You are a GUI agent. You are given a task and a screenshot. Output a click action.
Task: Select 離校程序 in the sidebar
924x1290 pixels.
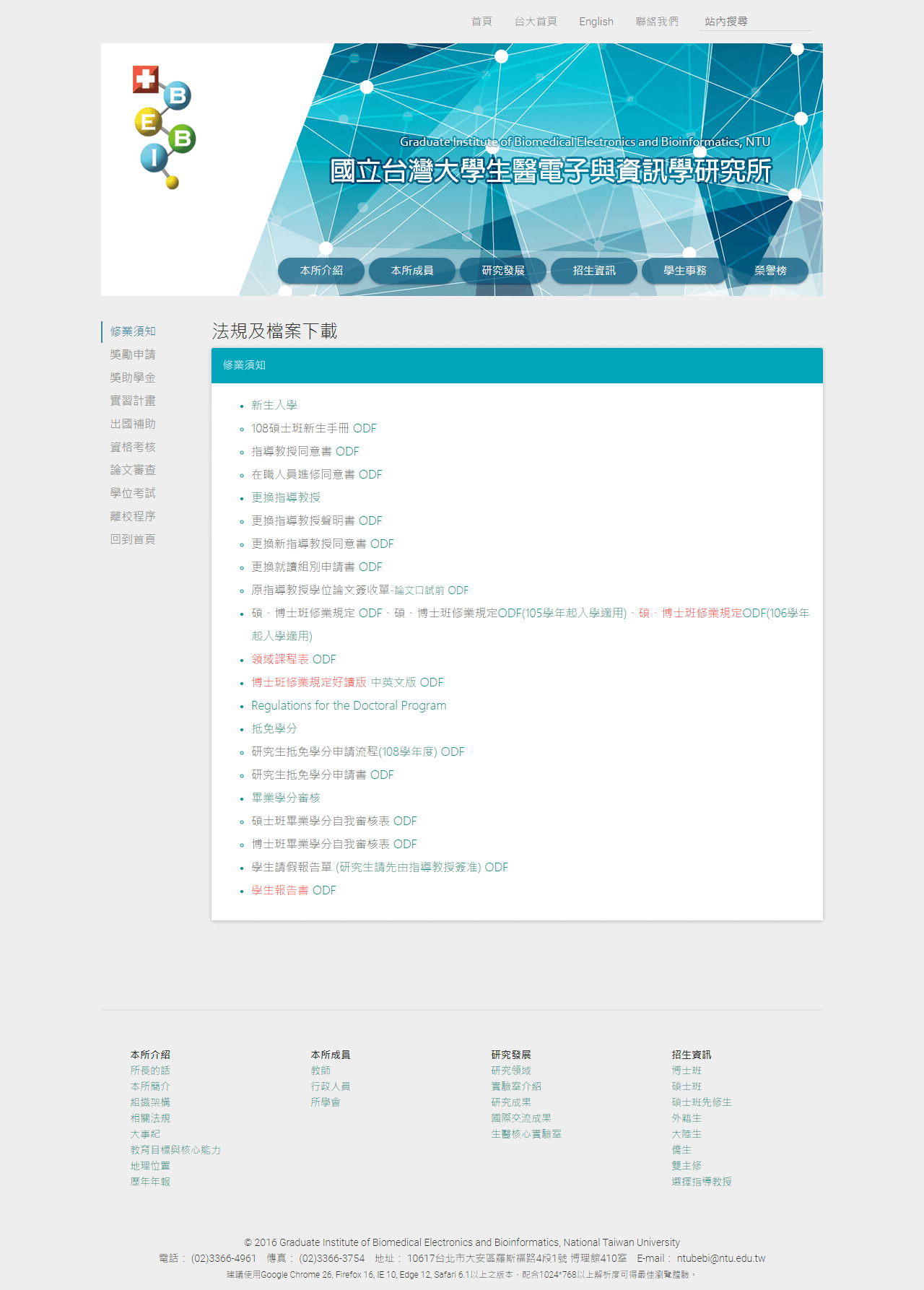pyautogui.click(x=133, y=516)
